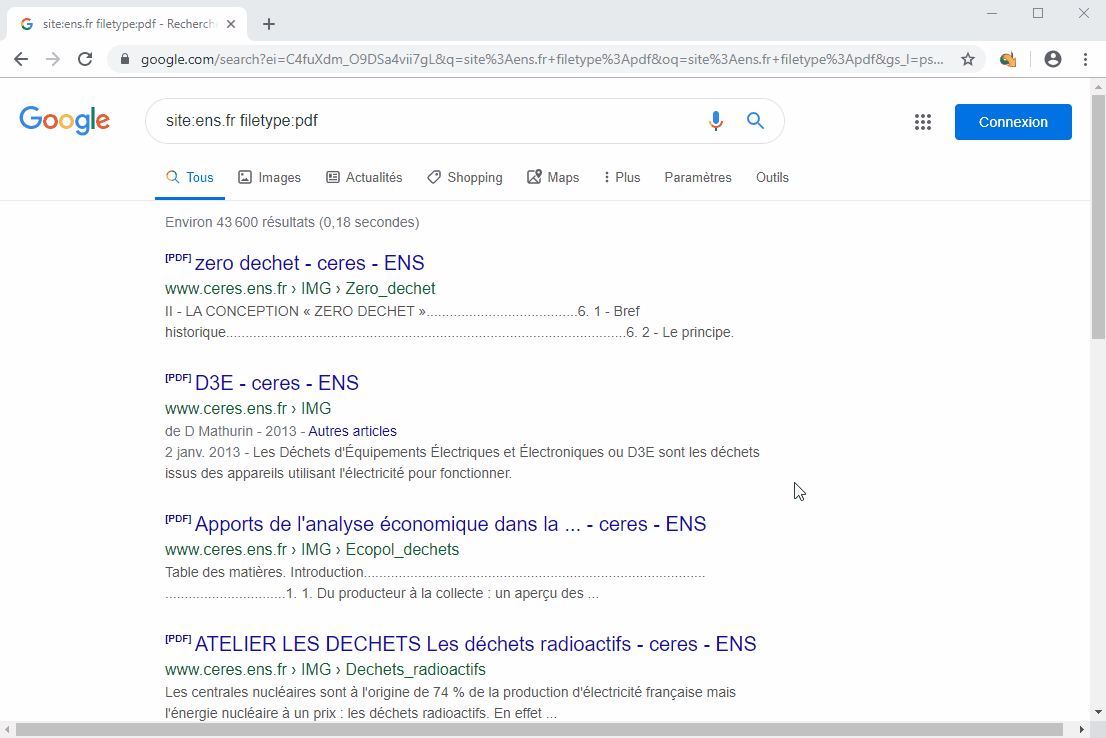
Task: Click the 'Autres articles' link
Action: pos(353,431)
